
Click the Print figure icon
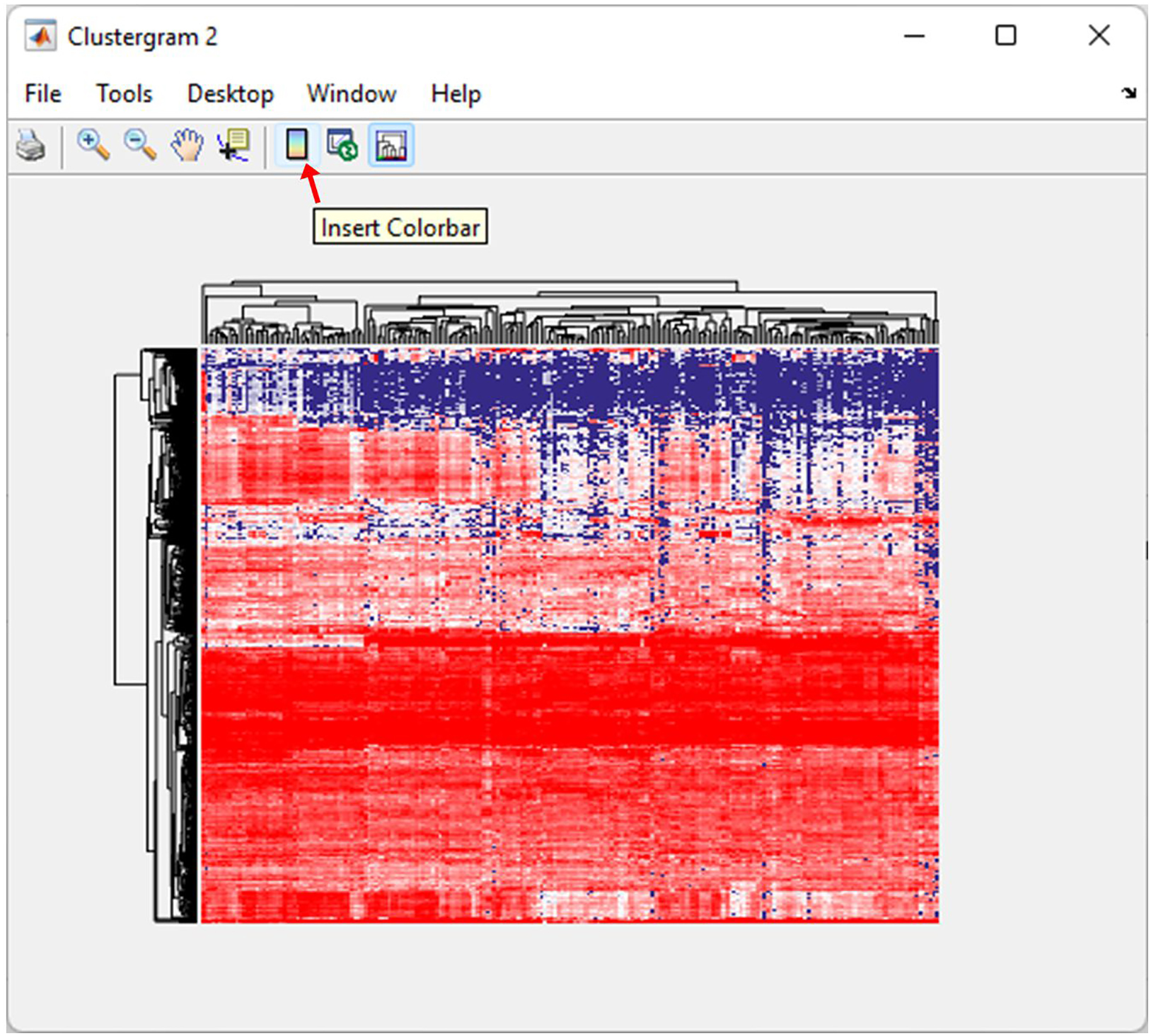click(x=30, y=146)
